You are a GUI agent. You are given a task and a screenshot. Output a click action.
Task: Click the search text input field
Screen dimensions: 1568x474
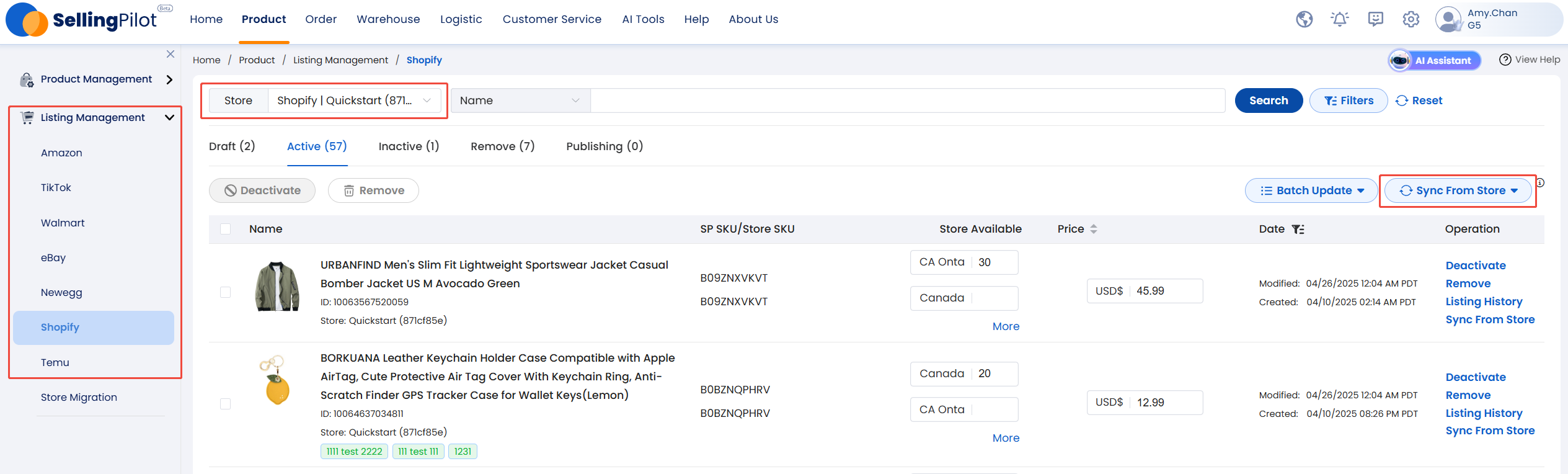pyautogui.click(x=908, y=101)
